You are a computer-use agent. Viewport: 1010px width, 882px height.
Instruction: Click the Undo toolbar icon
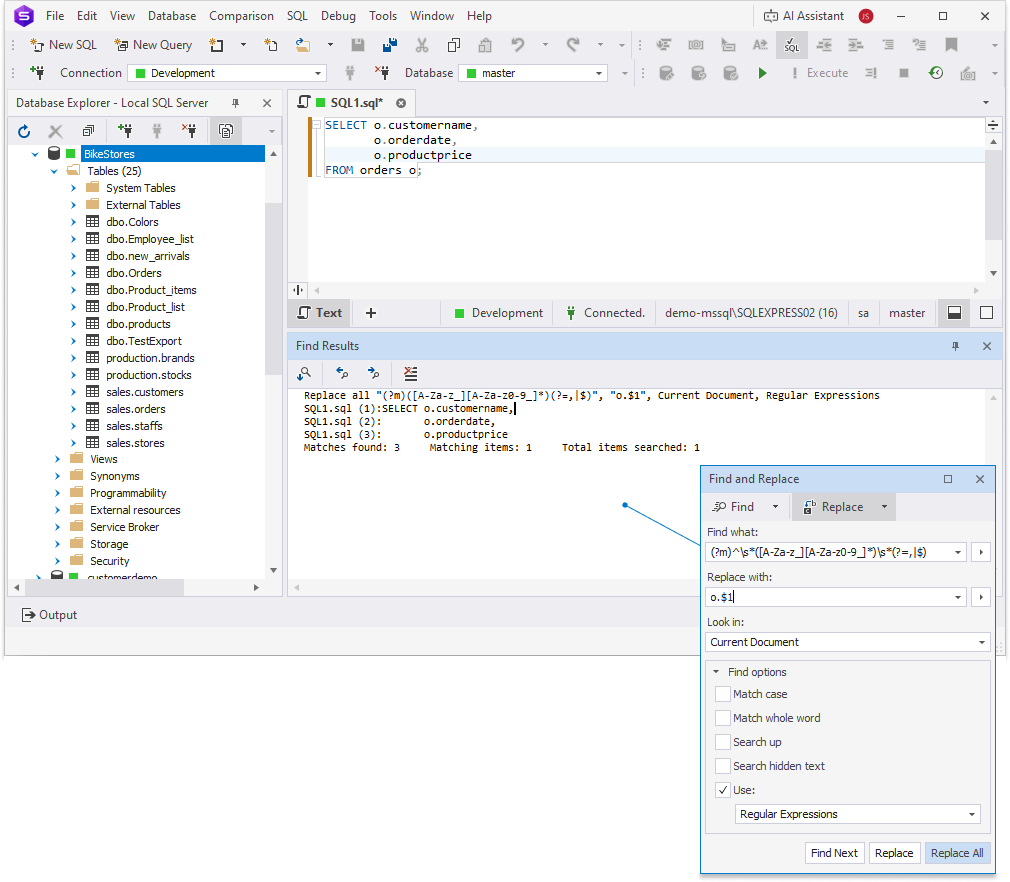[x=517, y=44]
